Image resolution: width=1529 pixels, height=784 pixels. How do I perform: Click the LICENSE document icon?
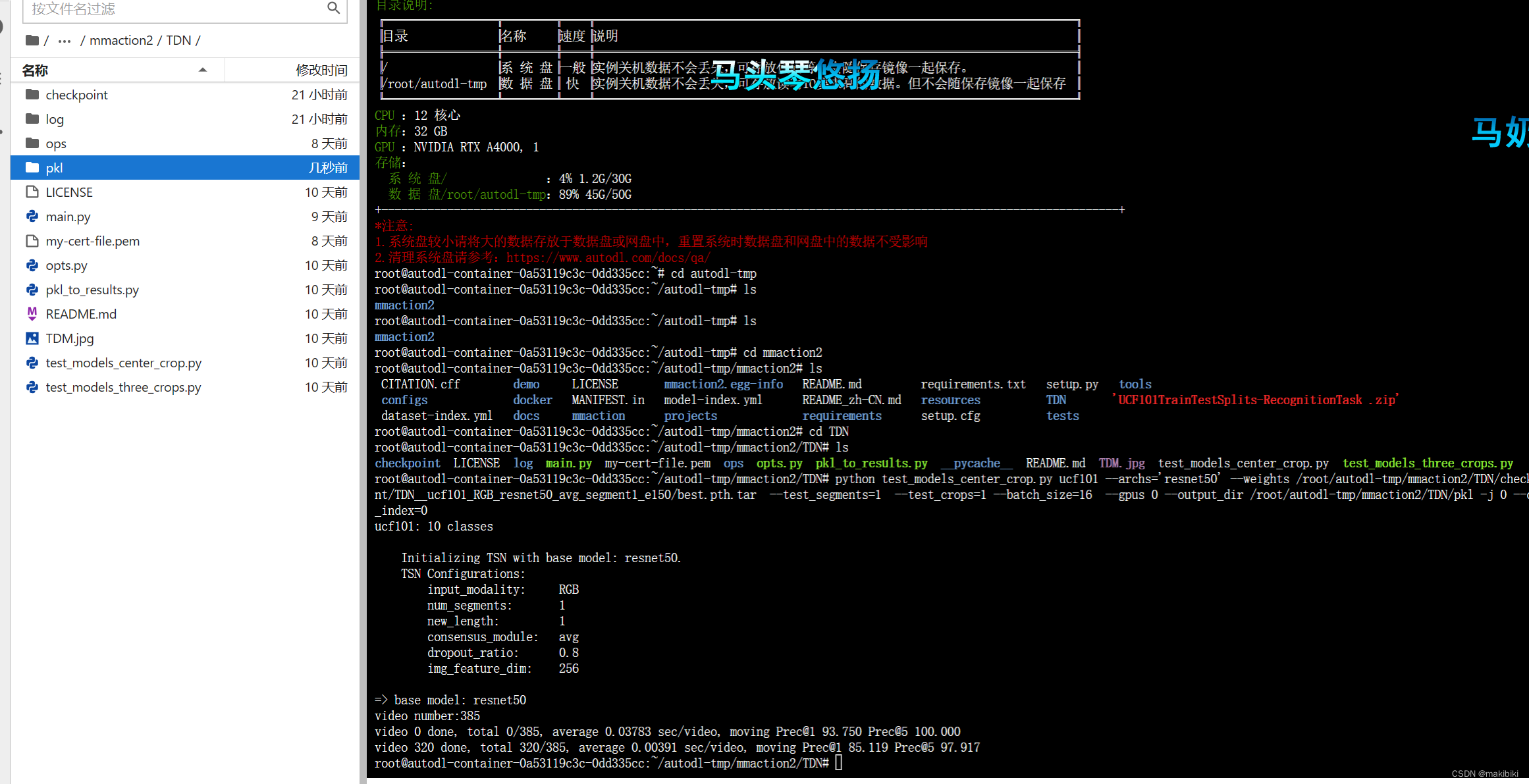[32, 192]
